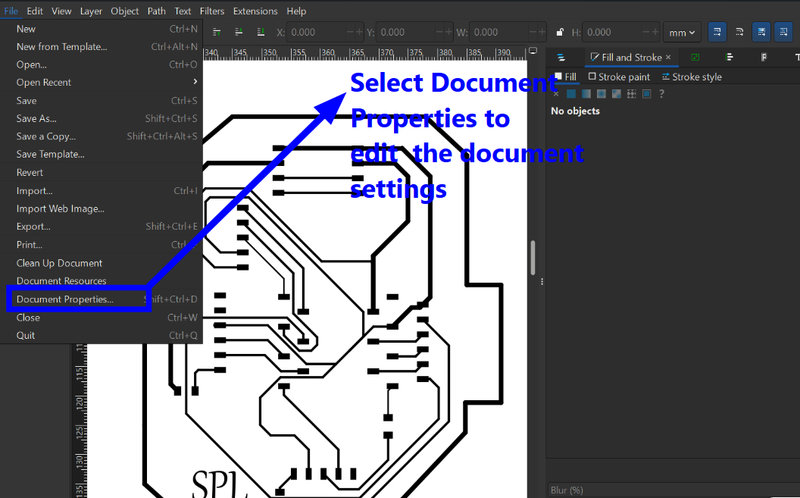The width and height of the screenshot is (800, 498).
Task: Expand the Open Recent submenu
Action: tap(102, 83)
